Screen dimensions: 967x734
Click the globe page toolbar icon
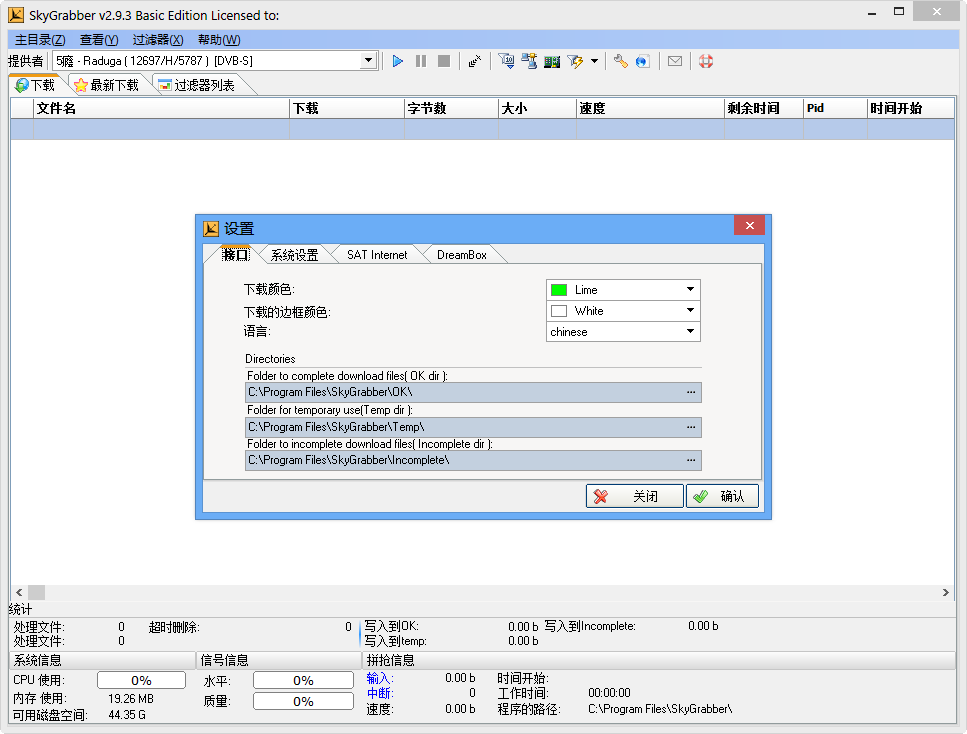643,61
